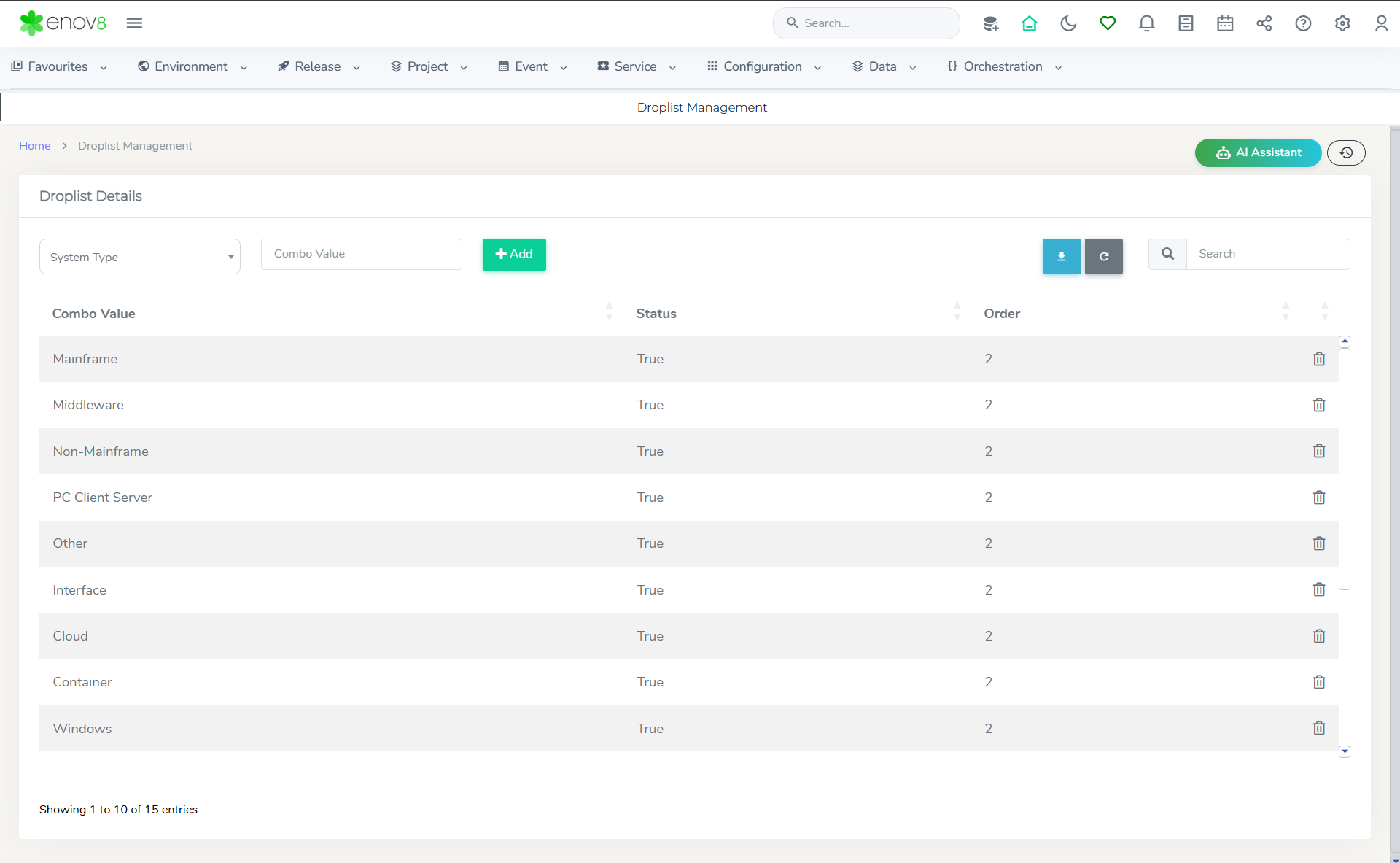1400x863 pixels.
Task: Click the blue download button
Action: pos(1061,256)
